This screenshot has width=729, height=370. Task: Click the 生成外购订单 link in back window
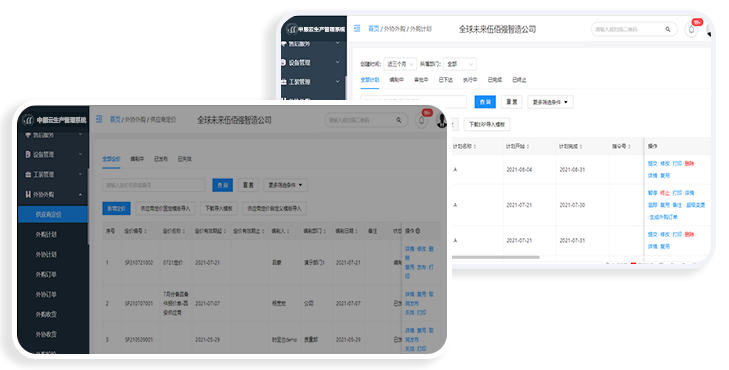664,217
